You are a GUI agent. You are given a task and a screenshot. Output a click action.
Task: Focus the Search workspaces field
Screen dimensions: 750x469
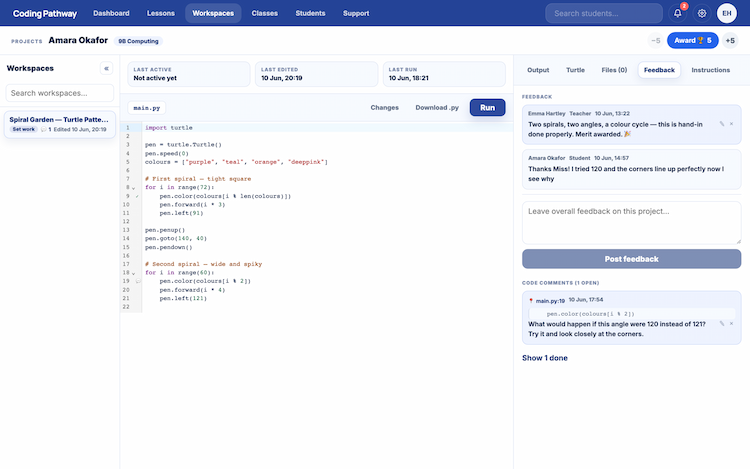point(60,93)
